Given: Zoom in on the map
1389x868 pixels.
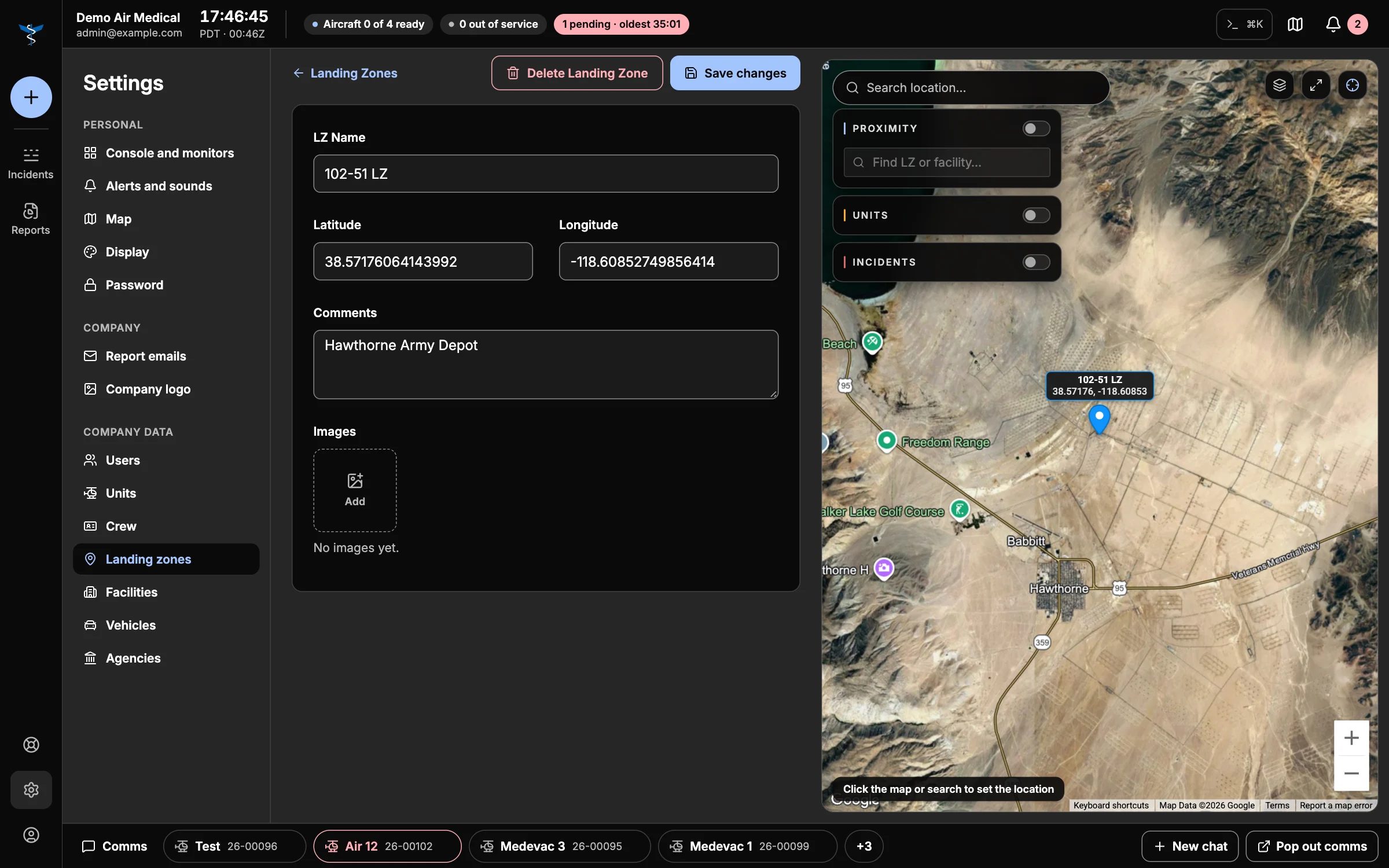Looking at the screenshot, I should 1351,738.
